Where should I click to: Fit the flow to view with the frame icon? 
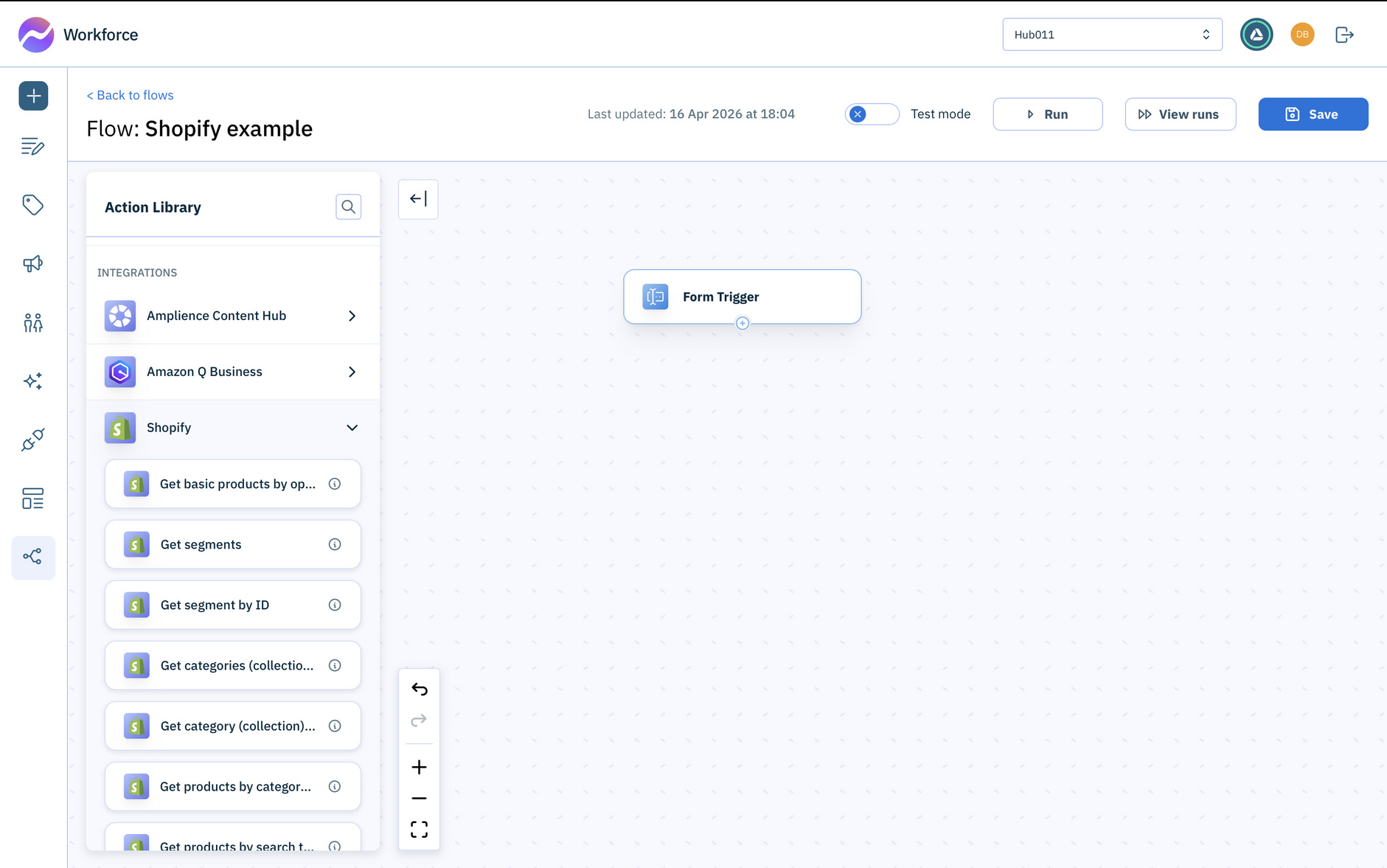click(x=419, y=829)
